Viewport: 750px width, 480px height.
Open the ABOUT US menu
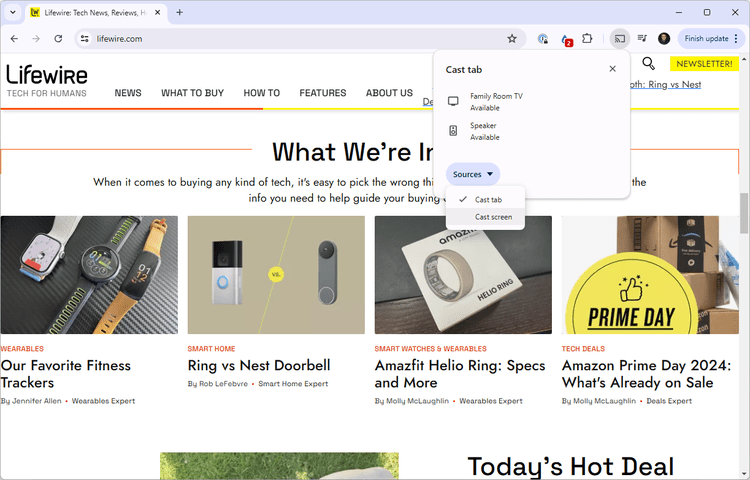[x=389, y=93]
